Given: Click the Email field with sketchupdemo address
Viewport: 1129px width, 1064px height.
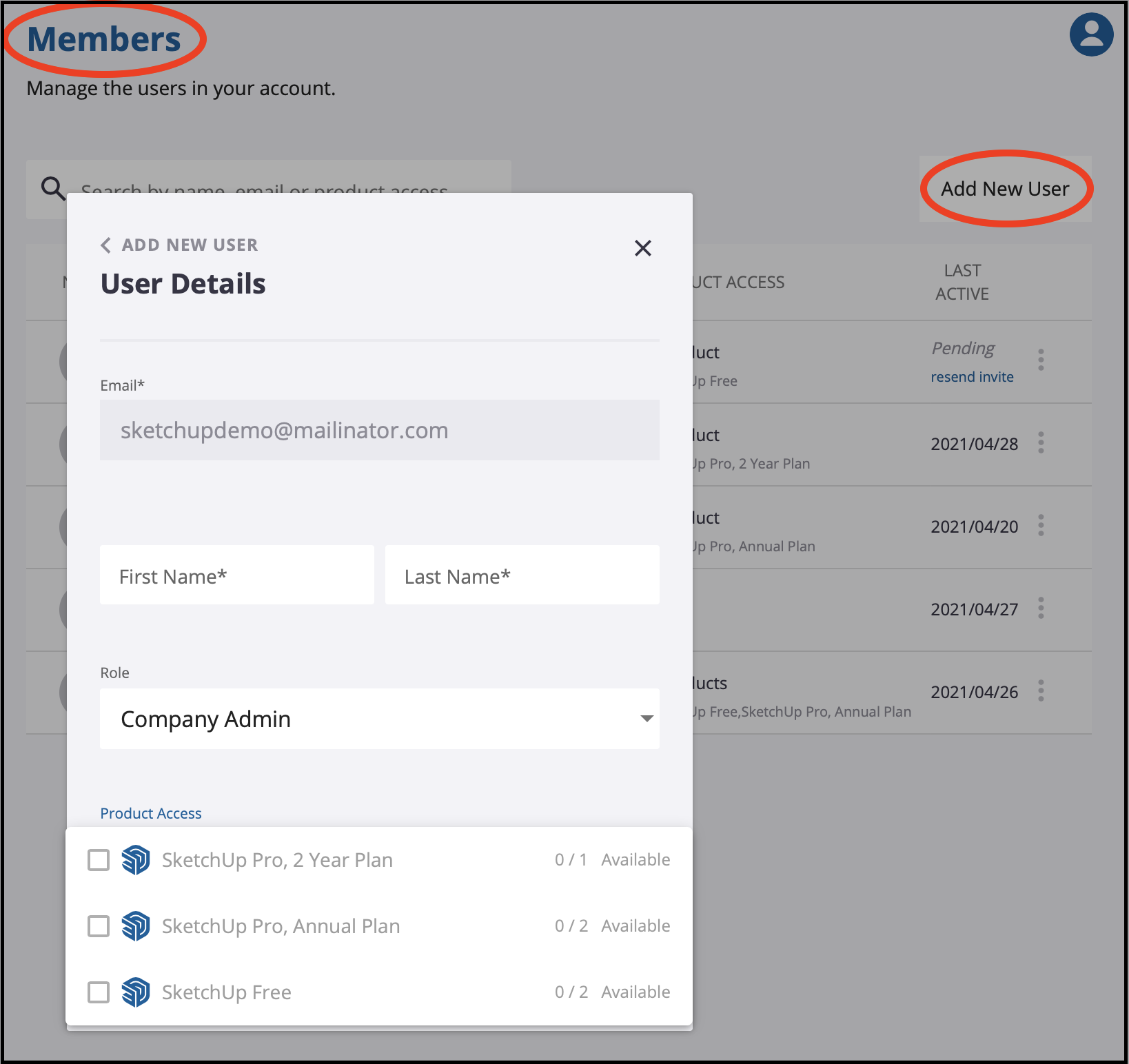Looking at the screenshot, I should click(x=379, y=430).
